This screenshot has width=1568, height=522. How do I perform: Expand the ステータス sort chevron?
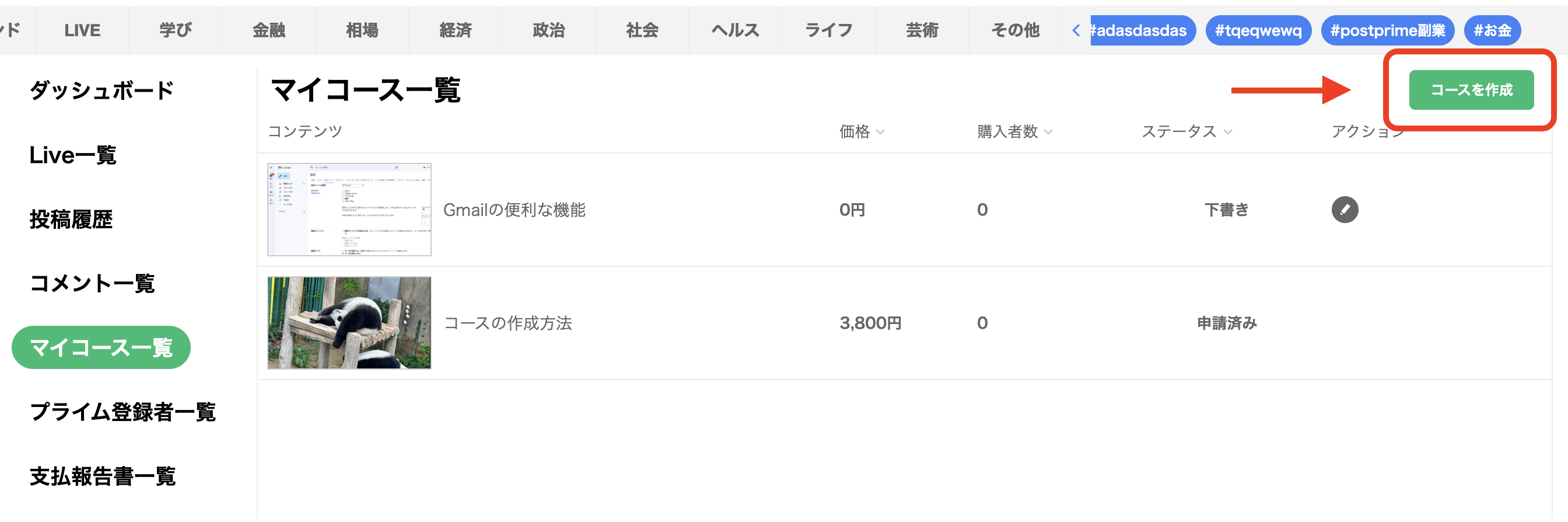click(1227, 132)
